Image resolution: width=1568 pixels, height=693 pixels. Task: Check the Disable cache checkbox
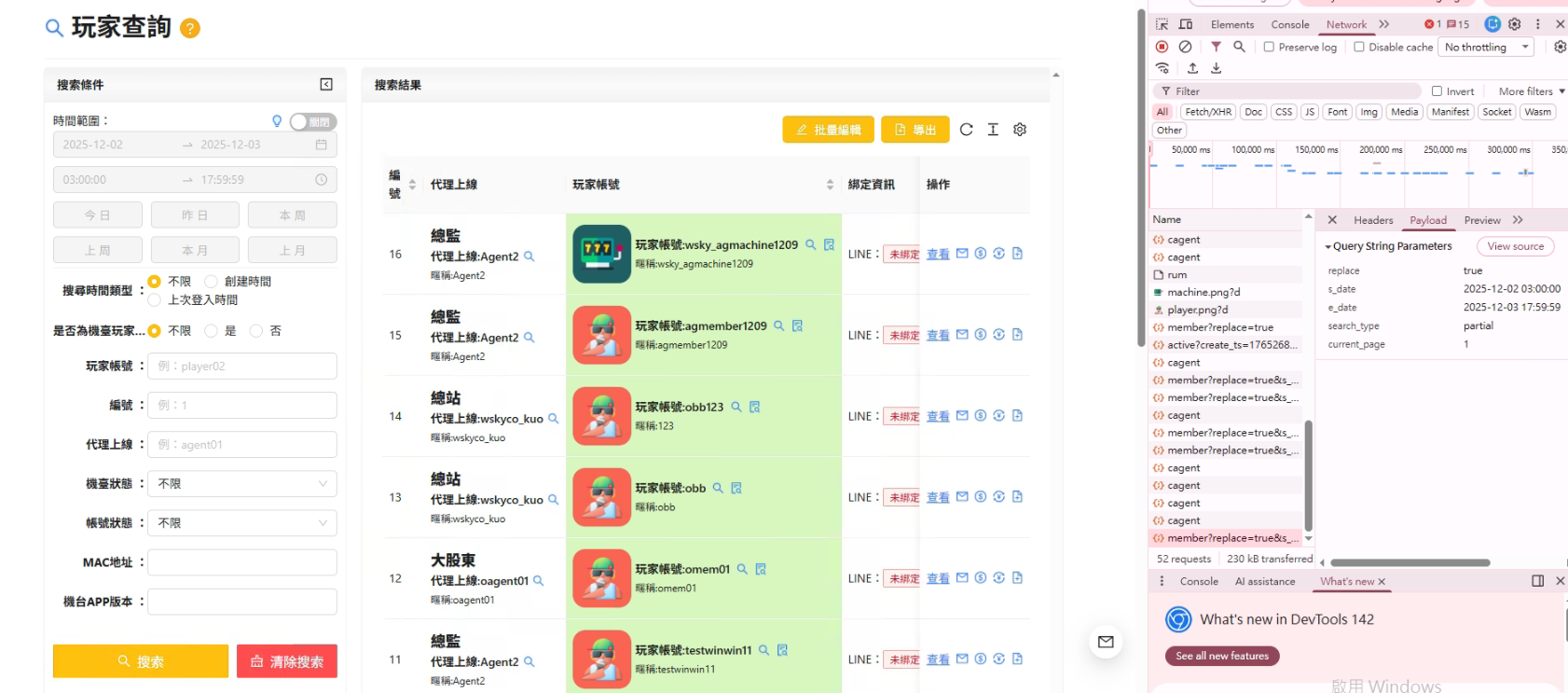point(1359,47)
